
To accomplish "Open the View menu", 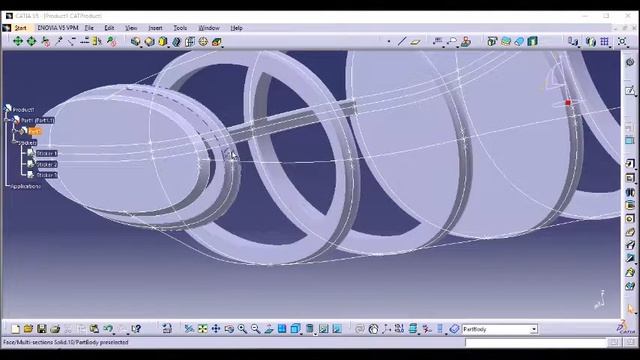I will click(131, 28).
